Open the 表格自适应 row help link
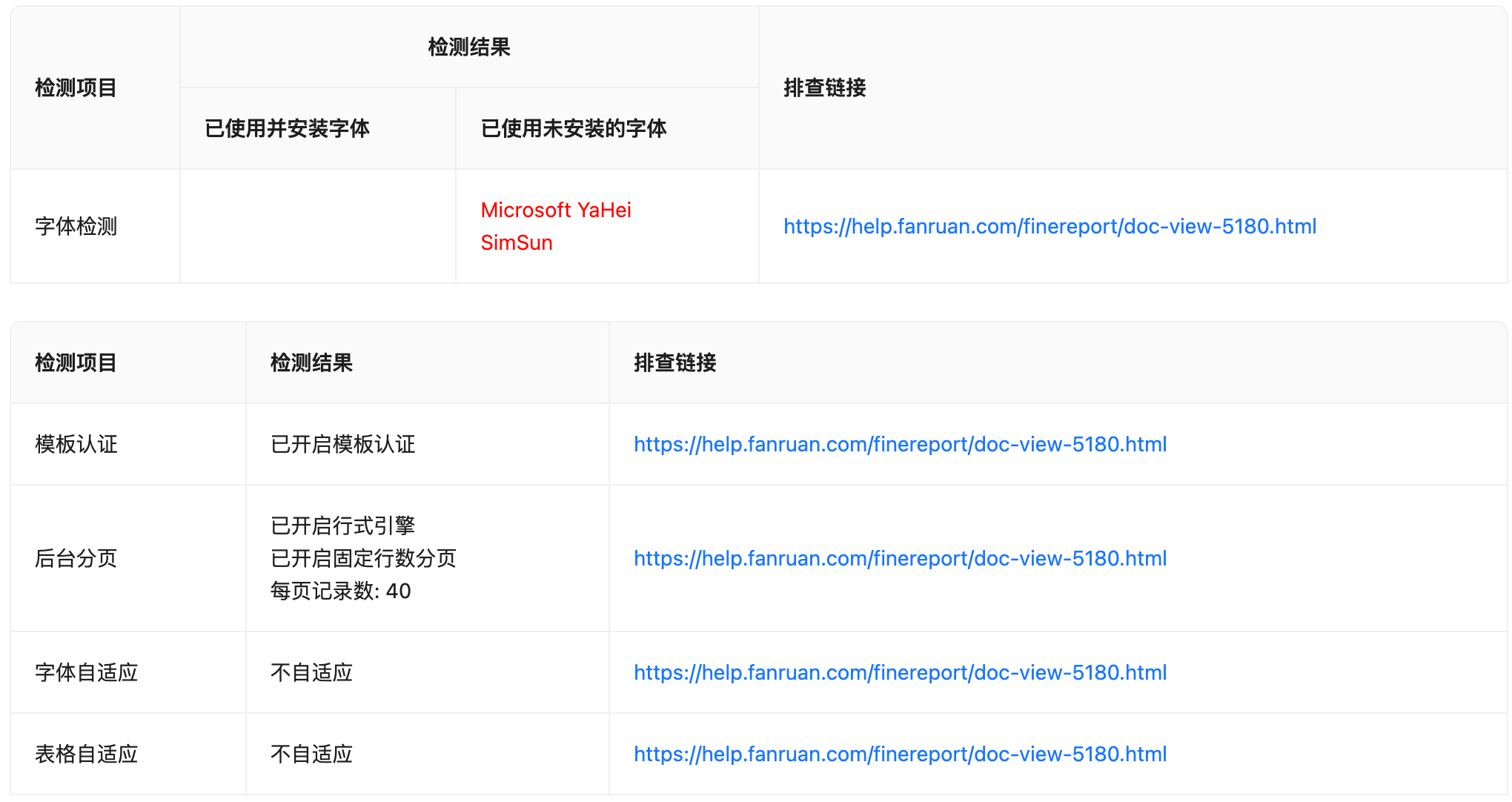 click(x=900, y=754)
